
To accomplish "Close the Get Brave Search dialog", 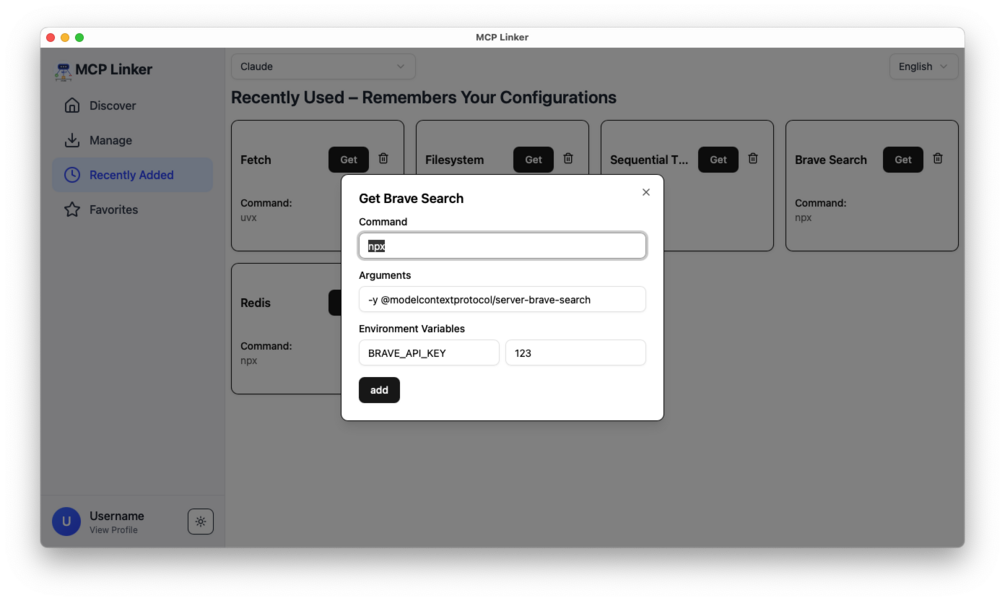I will click(646, 192).
